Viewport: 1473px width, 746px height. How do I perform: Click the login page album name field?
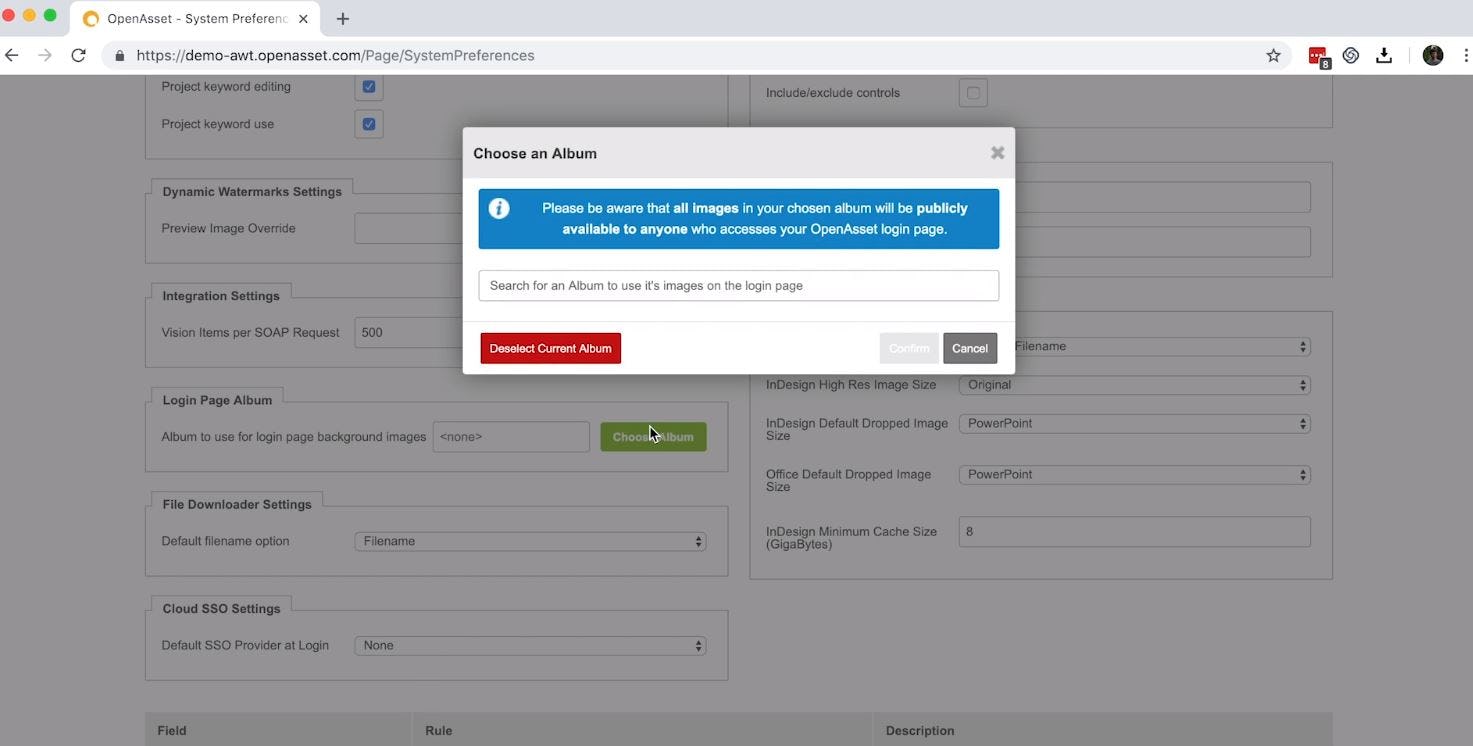(x=511, y=437)
